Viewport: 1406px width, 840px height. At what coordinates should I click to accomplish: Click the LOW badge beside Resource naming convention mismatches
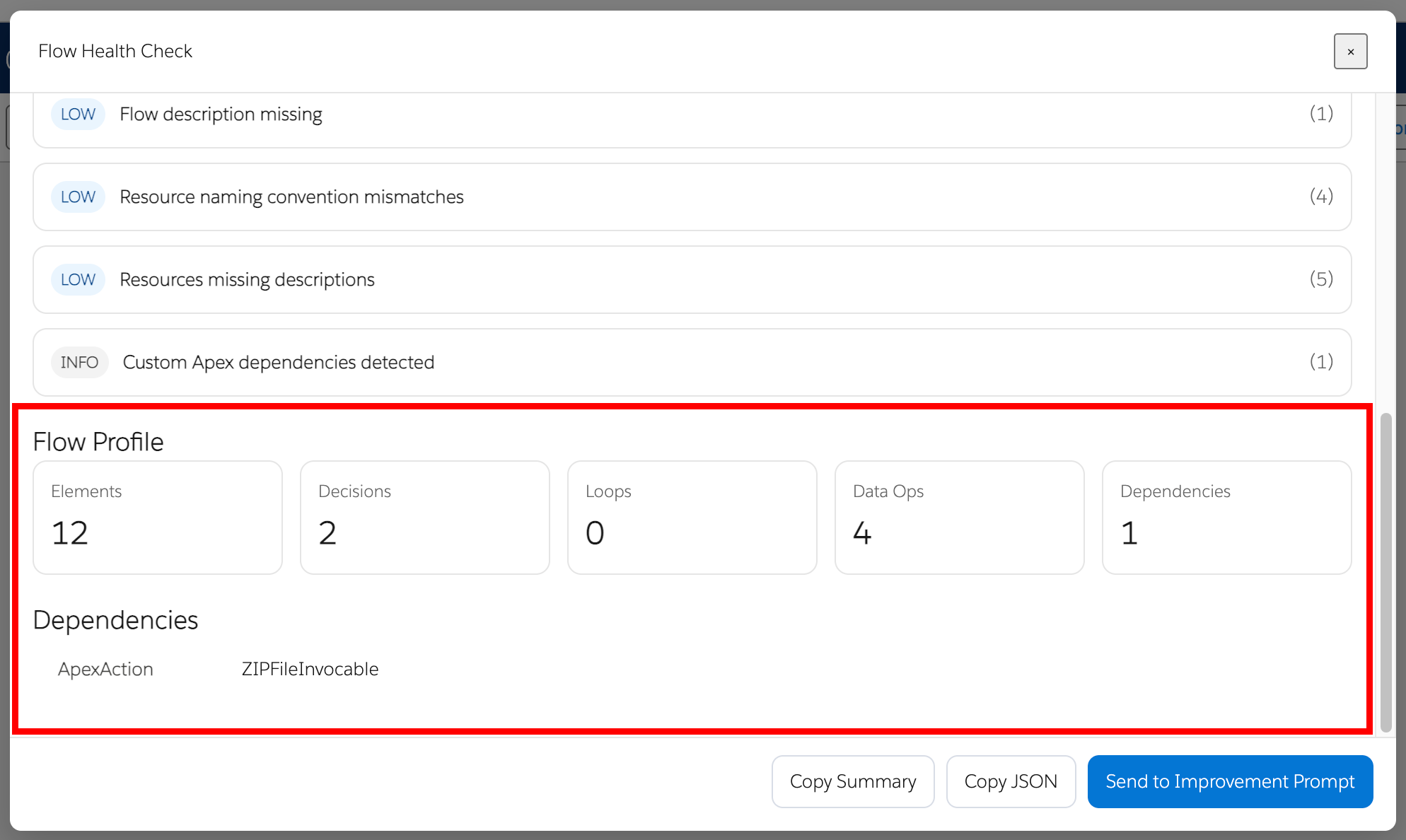(x=78, y=197)
